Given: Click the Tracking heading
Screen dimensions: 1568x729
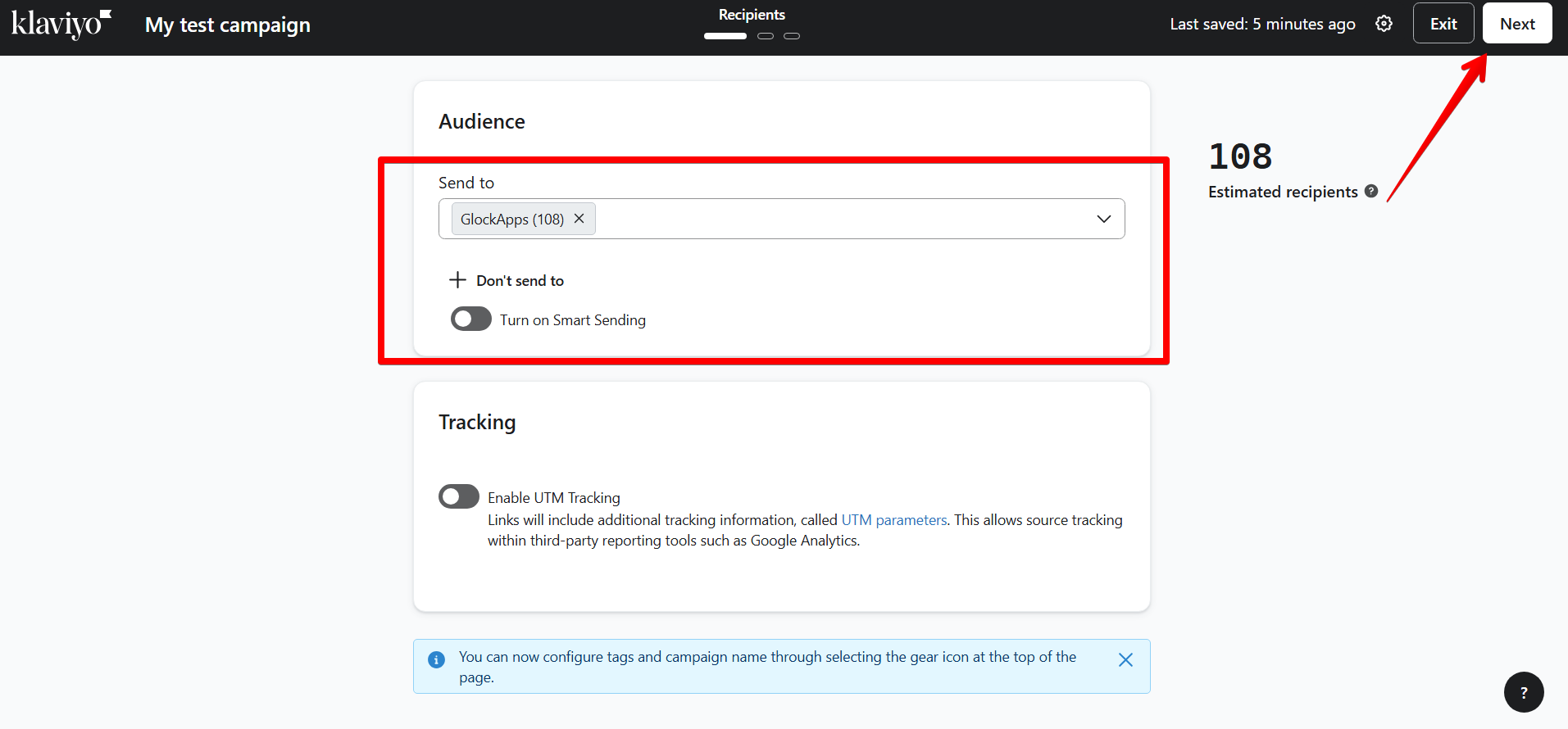Looking at the screenshot, I should click(477, 423).
